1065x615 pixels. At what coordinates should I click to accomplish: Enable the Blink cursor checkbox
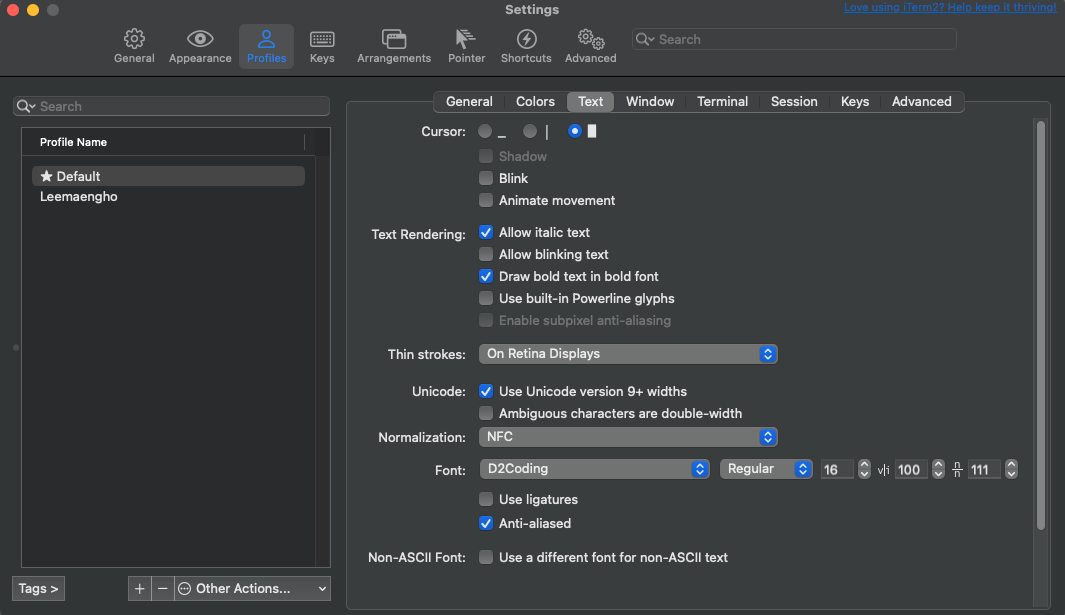click(486, 178)
